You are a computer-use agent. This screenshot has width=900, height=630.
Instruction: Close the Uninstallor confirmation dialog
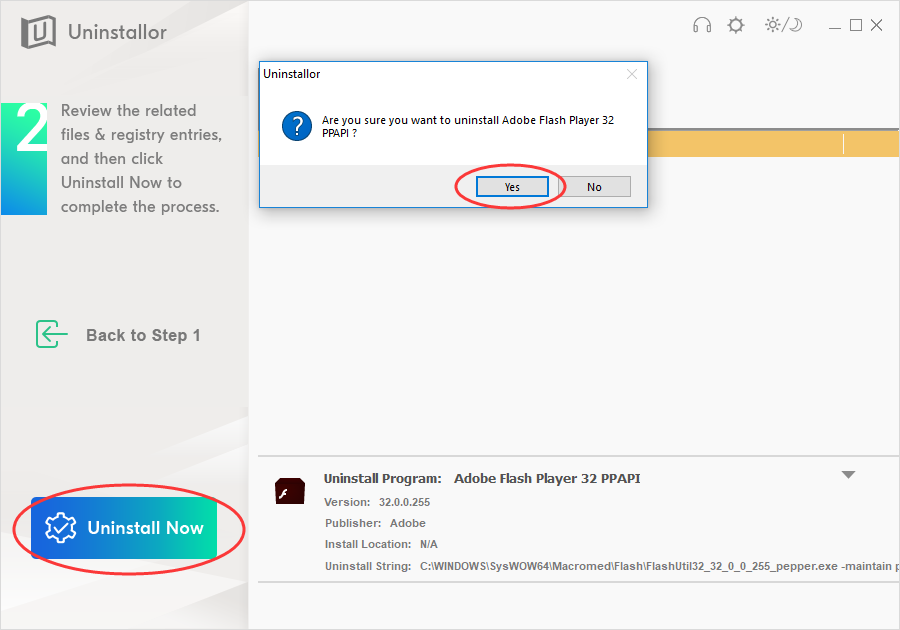(x=632, y=74)
